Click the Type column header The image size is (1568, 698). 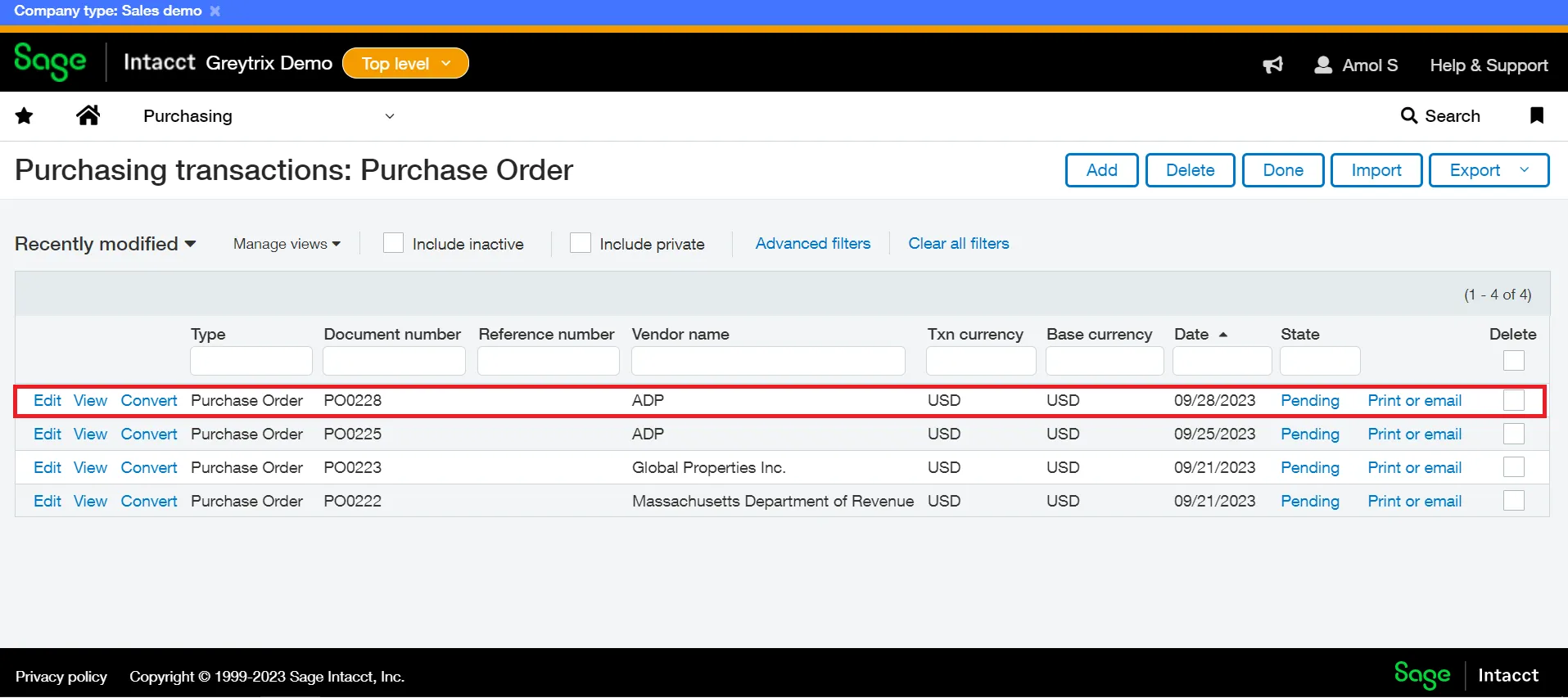[208, 334]
